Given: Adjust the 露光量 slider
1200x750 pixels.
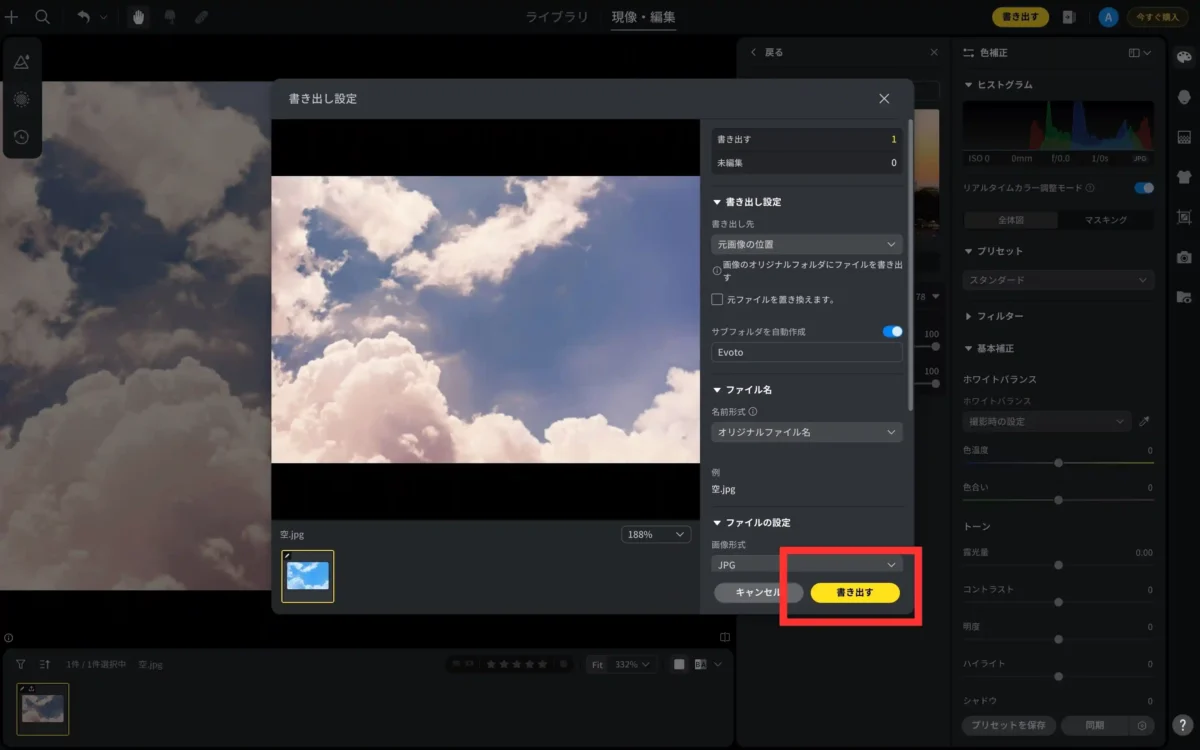Looking at the screenshot, I should pos(1058,565).
